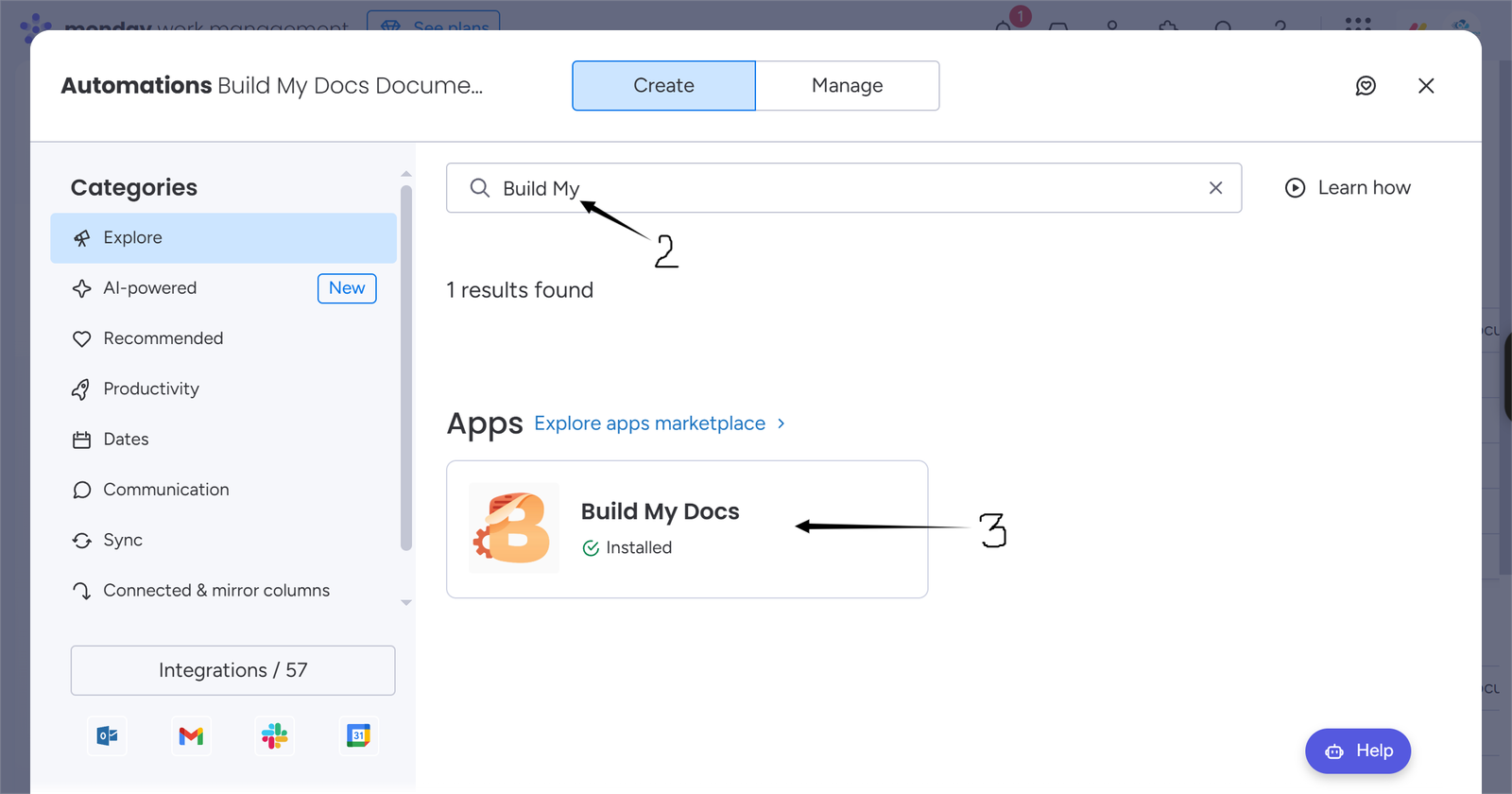The height and width of the screenshot is (794, 1512).
Task: Select the Communication category
Action: point(224,490)
